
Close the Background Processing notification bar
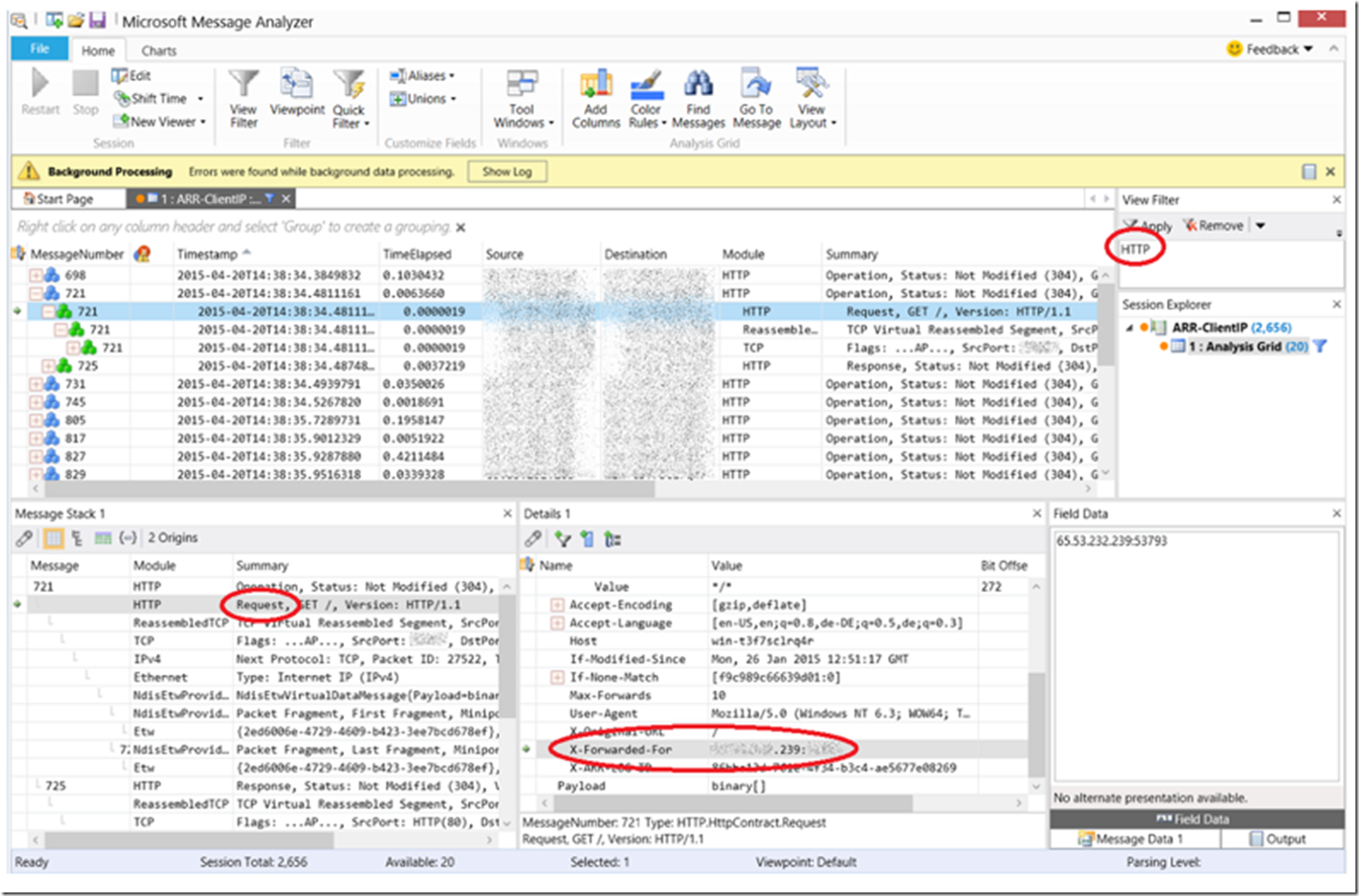(1330, 171)
